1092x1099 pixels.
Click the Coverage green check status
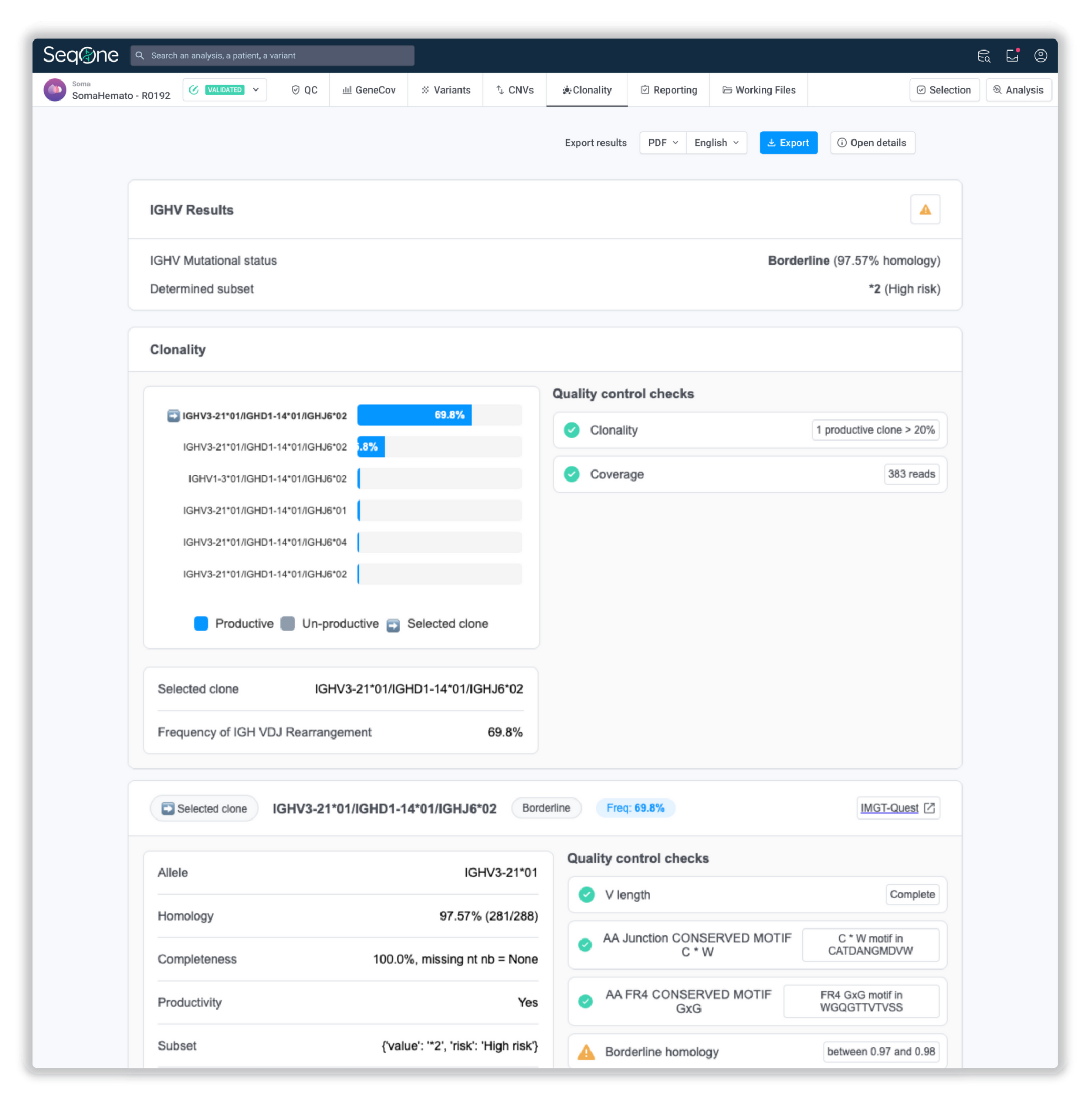(572, 474)
